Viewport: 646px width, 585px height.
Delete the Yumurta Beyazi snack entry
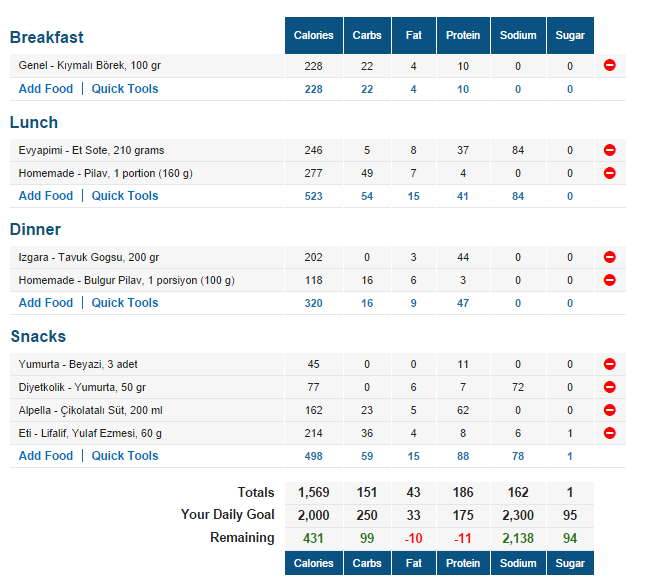(x=609, y=364)
